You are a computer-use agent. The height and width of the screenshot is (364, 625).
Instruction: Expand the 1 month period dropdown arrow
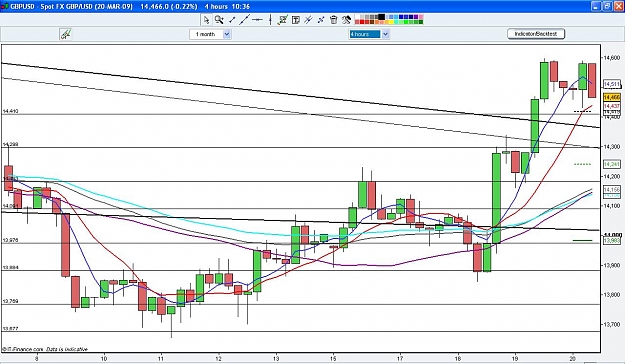(x=227, y=34)
